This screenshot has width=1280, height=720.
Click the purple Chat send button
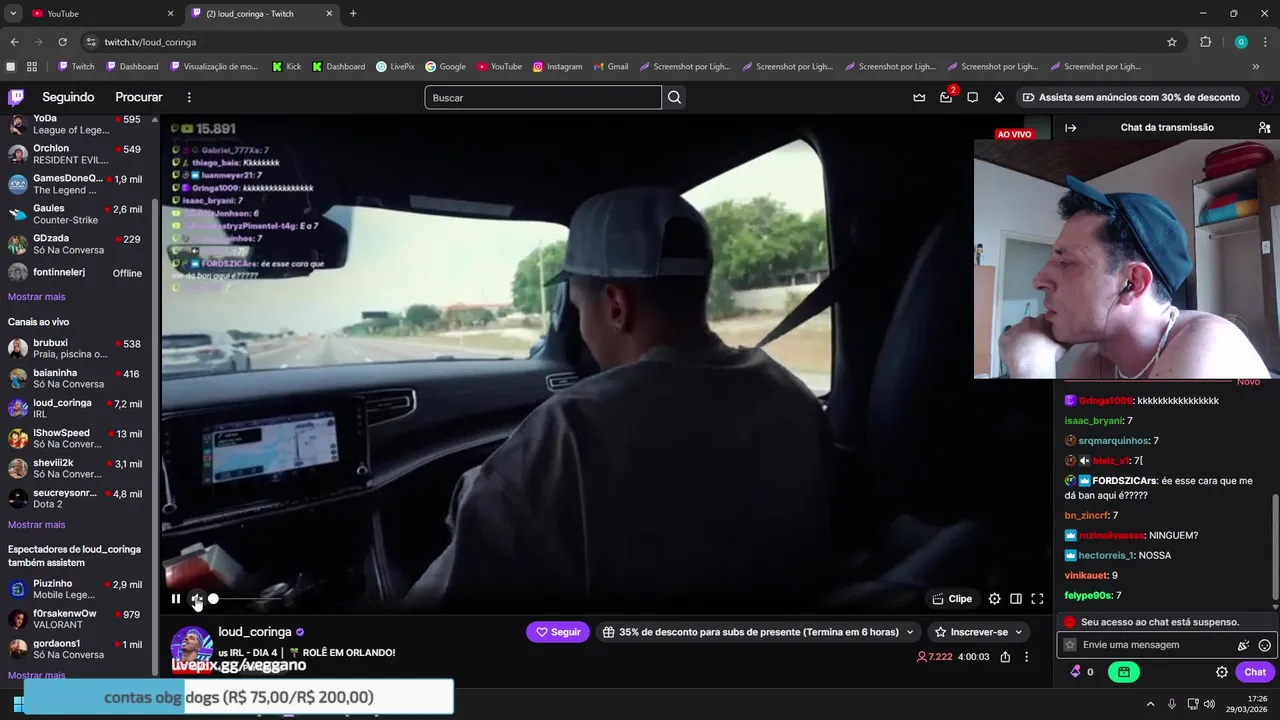[x=1255, y=672]
